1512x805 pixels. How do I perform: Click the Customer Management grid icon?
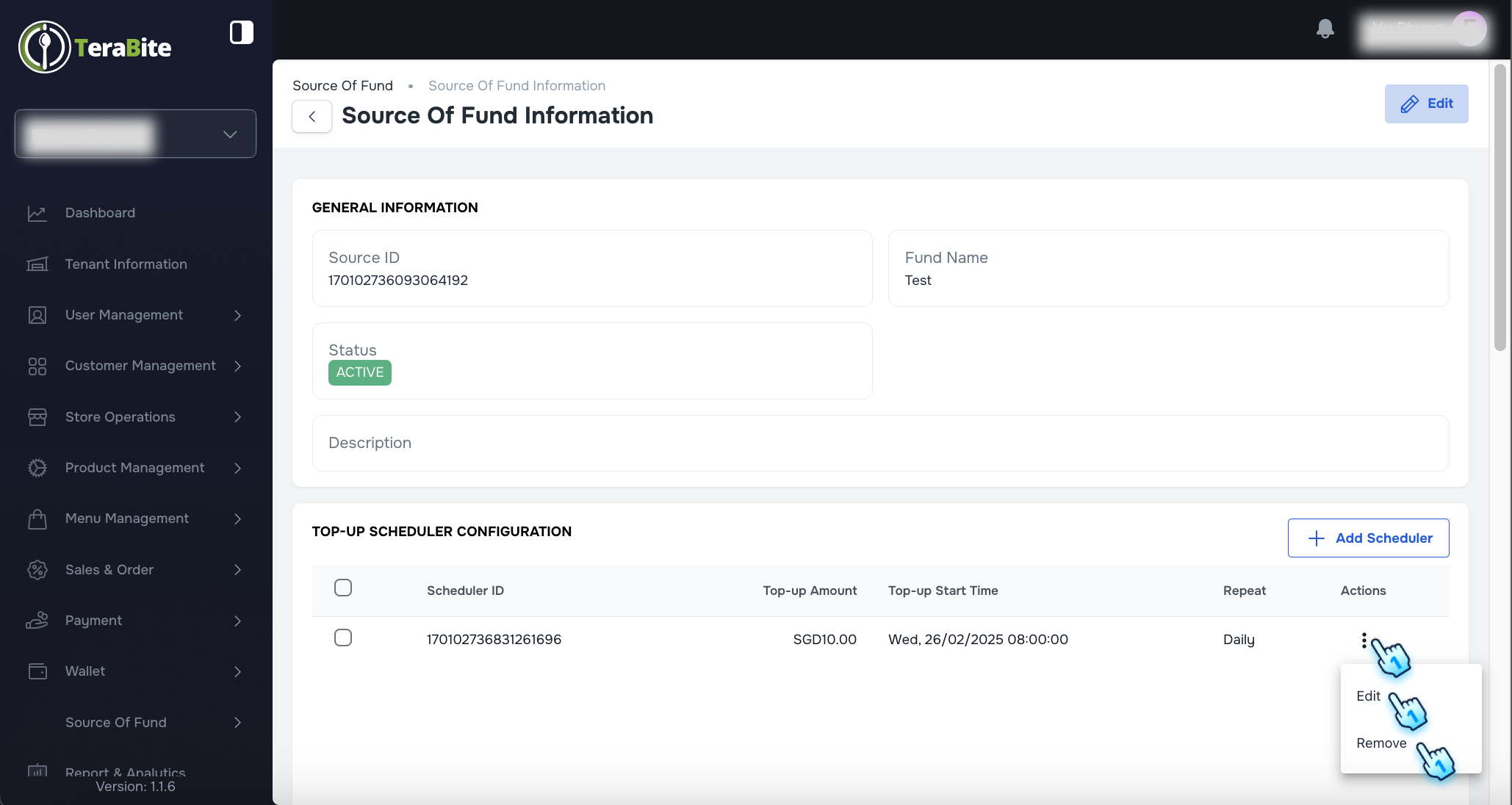point(37,366)
